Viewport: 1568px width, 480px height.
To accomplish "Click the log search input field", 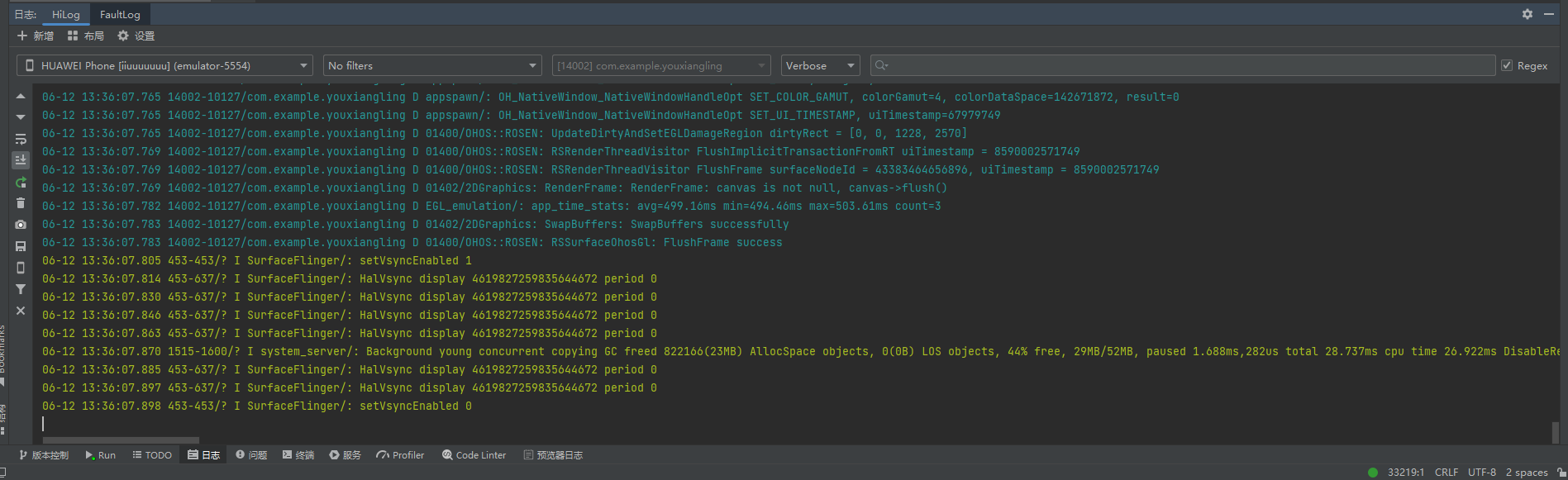I will pyautogui.click(x=1183, y=65).
